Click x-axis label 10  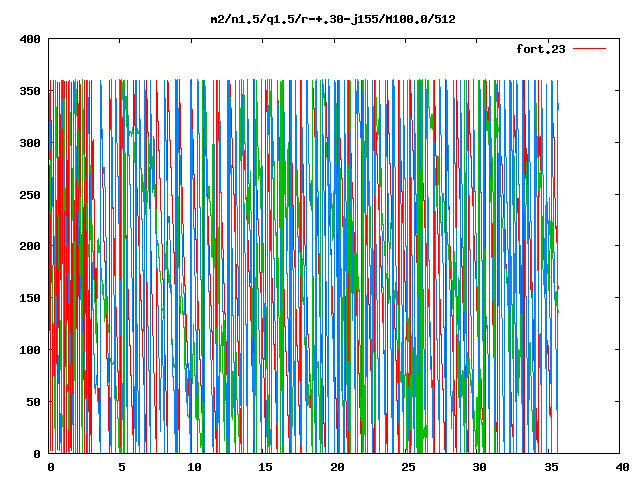pyautogui.click(x=194, y=467)
